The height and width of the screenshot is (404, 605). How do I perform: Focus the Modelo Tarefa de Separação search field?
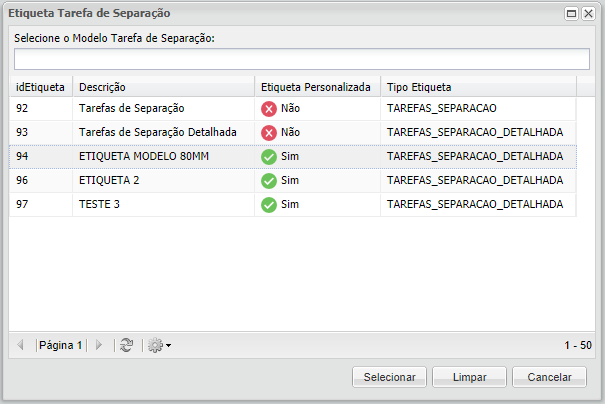pyautogui.click(x=302, y=60)
